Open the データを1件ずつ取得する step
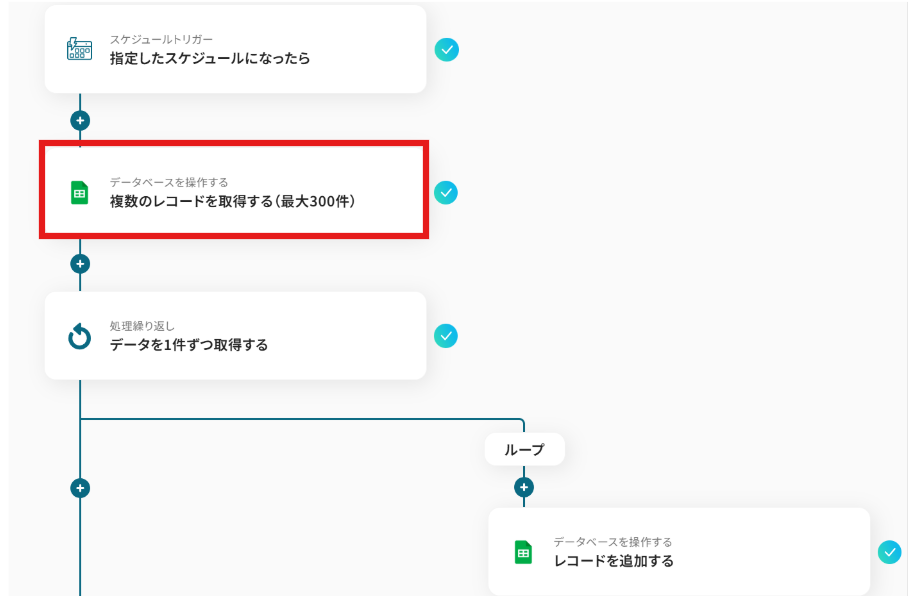Viewport: 910px width, 596px height. coord(235,335)
